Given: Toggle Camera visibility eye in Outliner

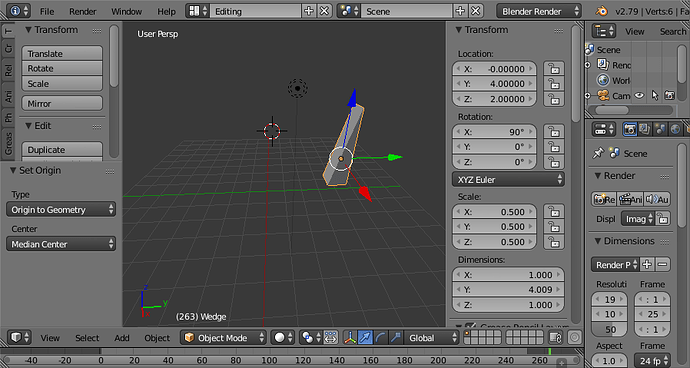Looking at the screenshot, I should (639, 95).
